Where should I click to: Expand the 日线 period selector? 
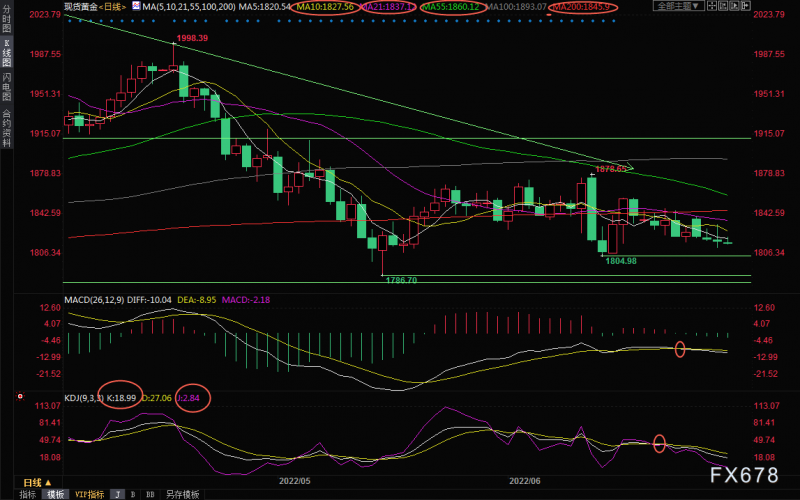point(37,483)
